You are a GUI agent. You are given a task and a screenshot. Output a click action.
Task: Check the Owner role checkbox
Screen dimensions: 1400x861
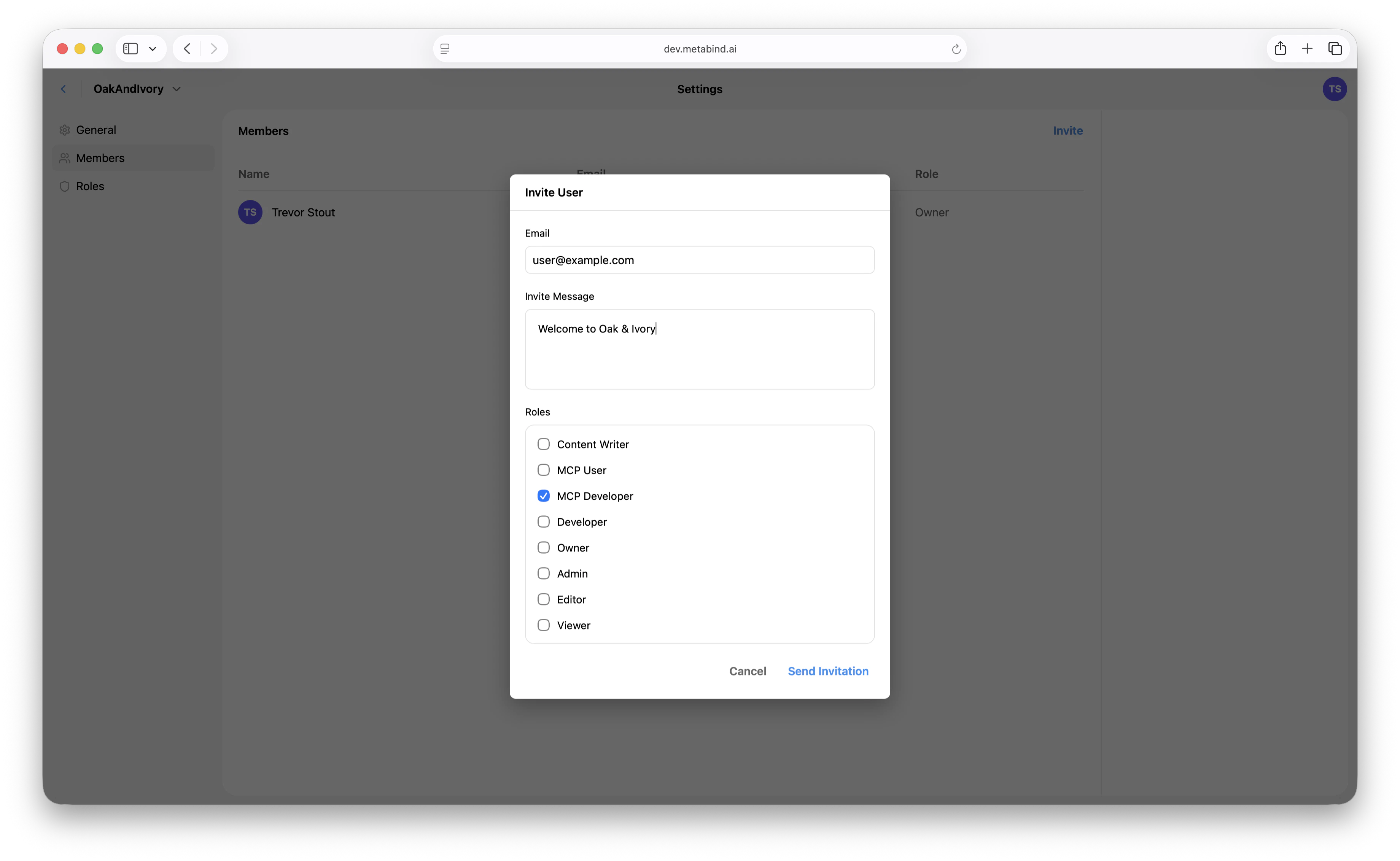(543, 547)
